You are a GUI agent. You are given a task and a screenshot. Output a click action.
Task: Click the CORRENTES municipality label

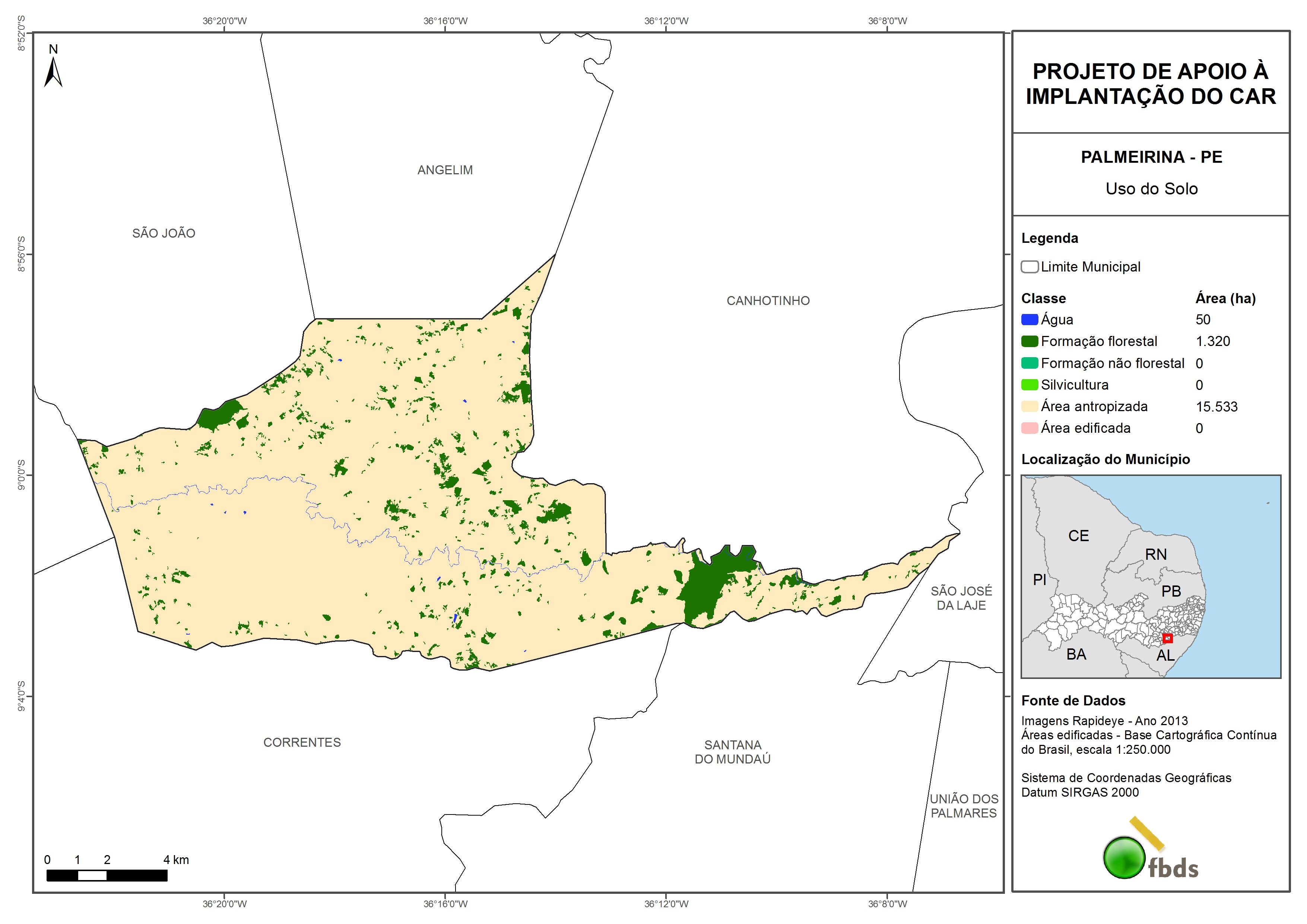tap(302, 742)
